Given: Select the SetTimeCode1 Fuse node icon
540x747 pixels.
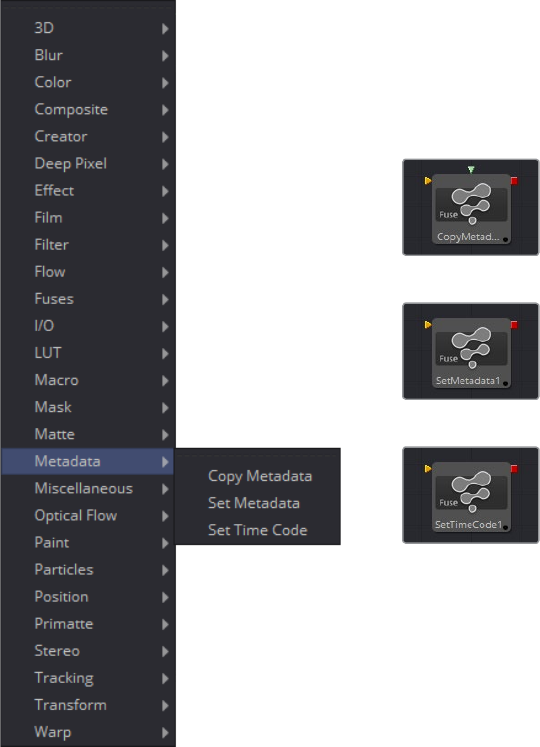Looking at the screenshot, I should click(x=471, y=492).
